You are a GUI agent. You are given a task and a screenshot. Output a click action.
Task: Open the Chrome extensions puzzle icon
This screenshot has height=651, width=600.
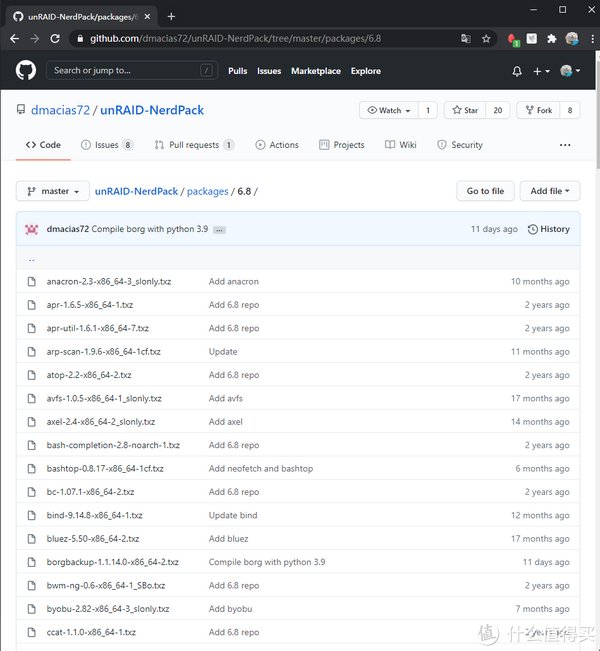(x=551, y=38)
